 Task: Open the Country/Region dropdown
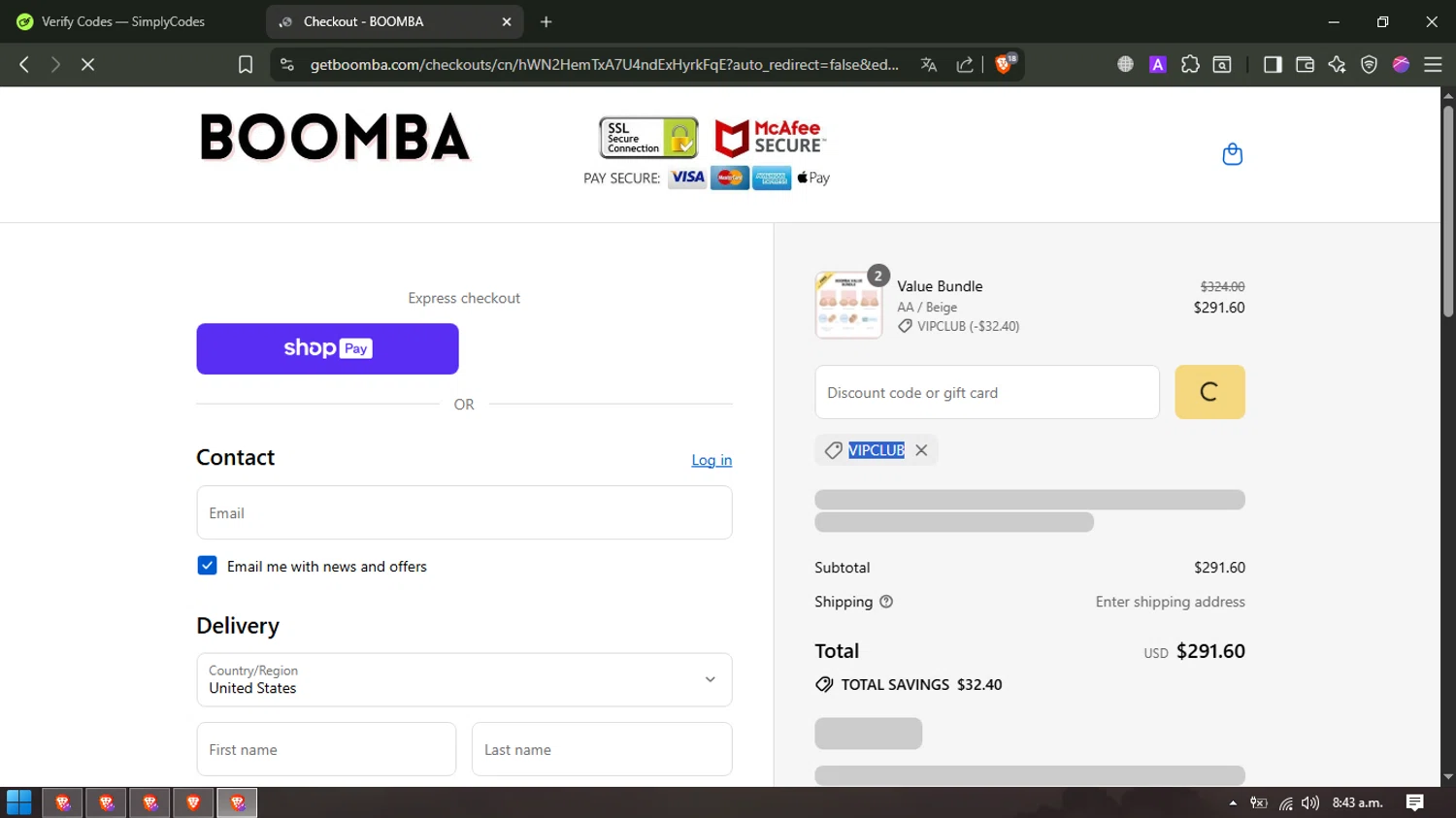pos(464,679)
